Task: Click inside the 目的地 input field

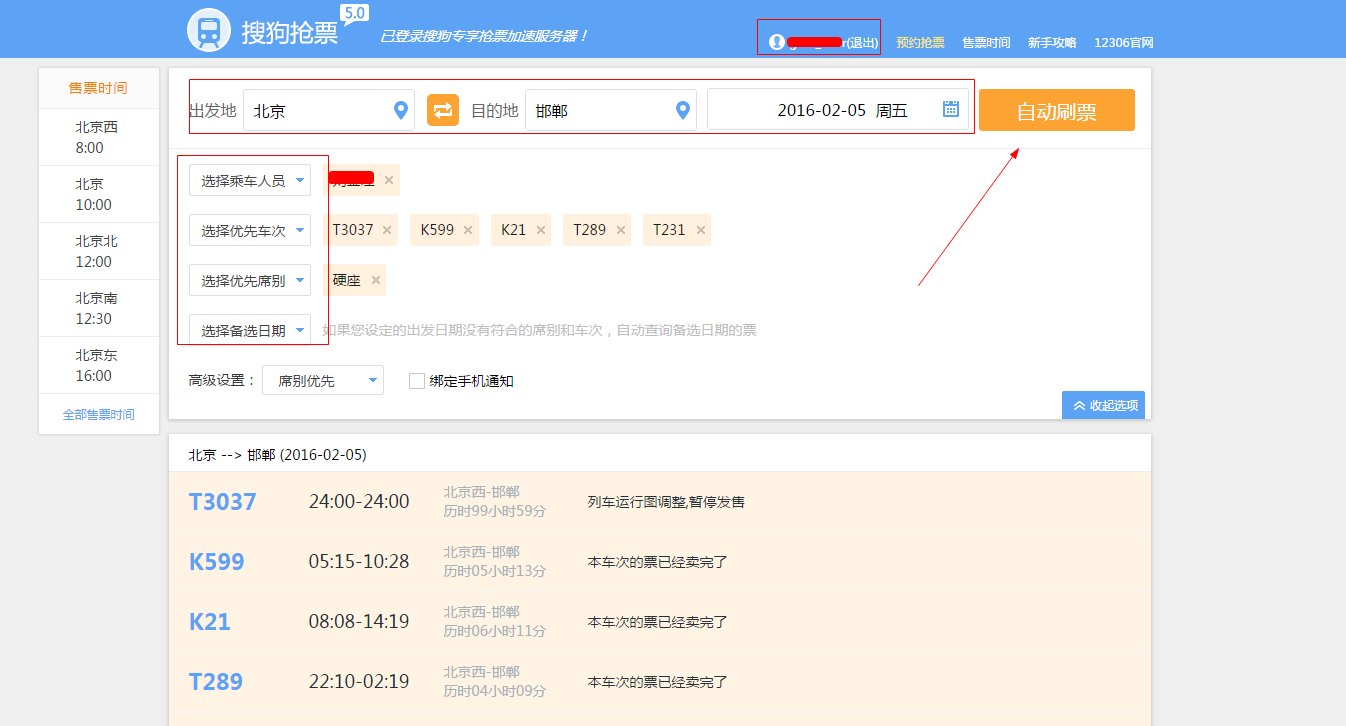Action: 600,110
